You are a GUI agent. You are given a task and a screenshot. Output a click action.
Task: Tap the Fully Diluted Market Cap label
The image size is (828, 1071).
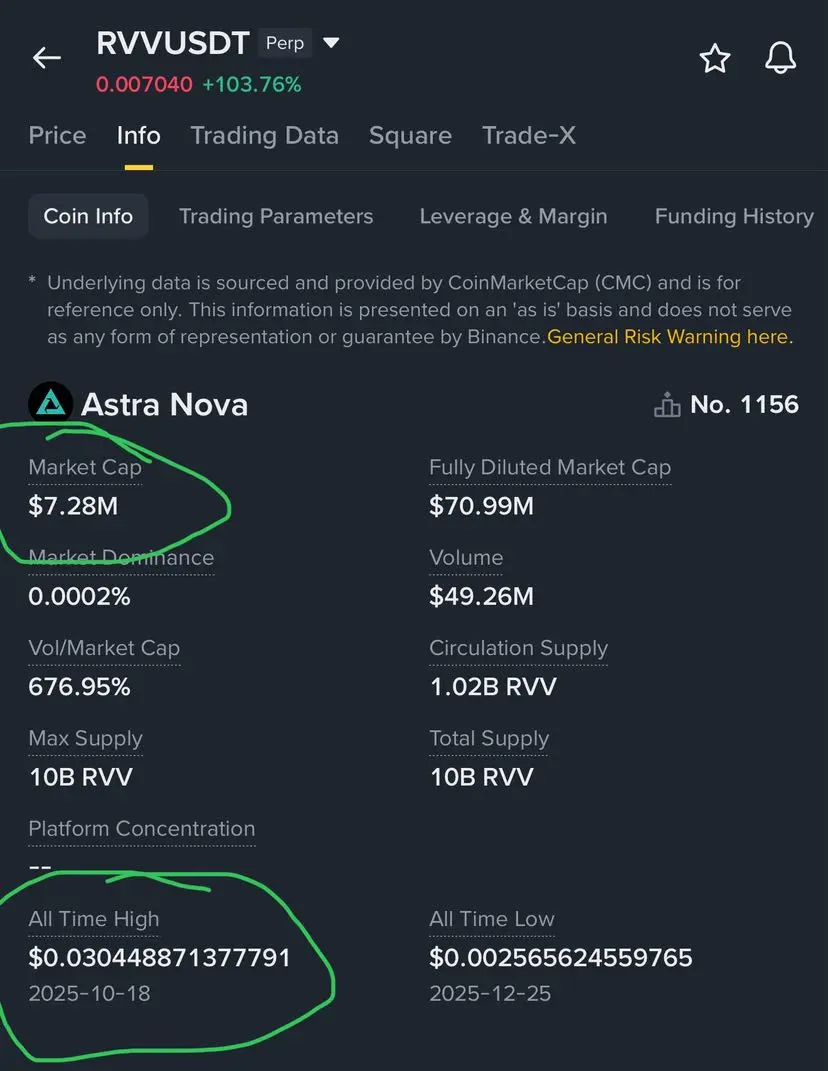click(x=550, y=467)
